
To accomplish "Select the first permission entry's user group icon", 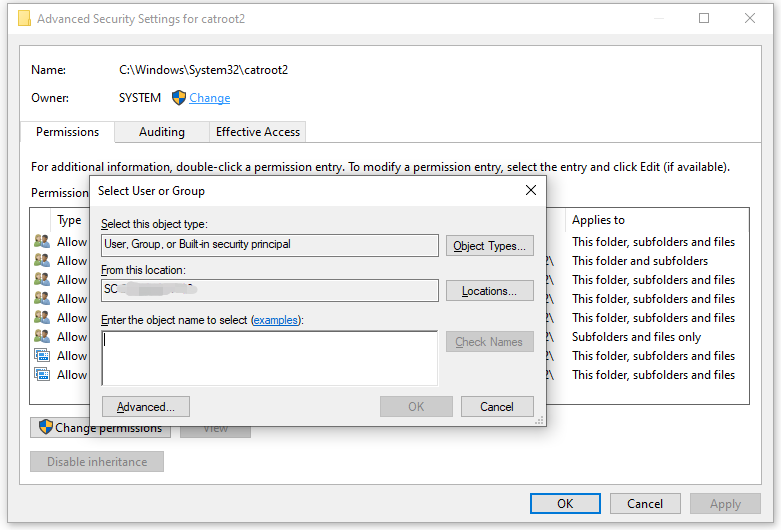I will 42,242.
